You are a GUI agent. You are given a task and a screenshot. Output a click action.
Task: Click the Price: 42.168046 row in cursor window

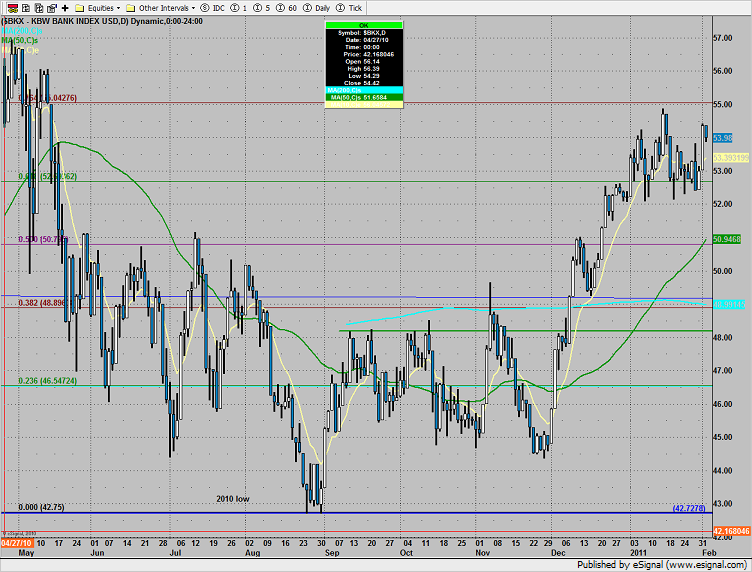click(364, 54)
